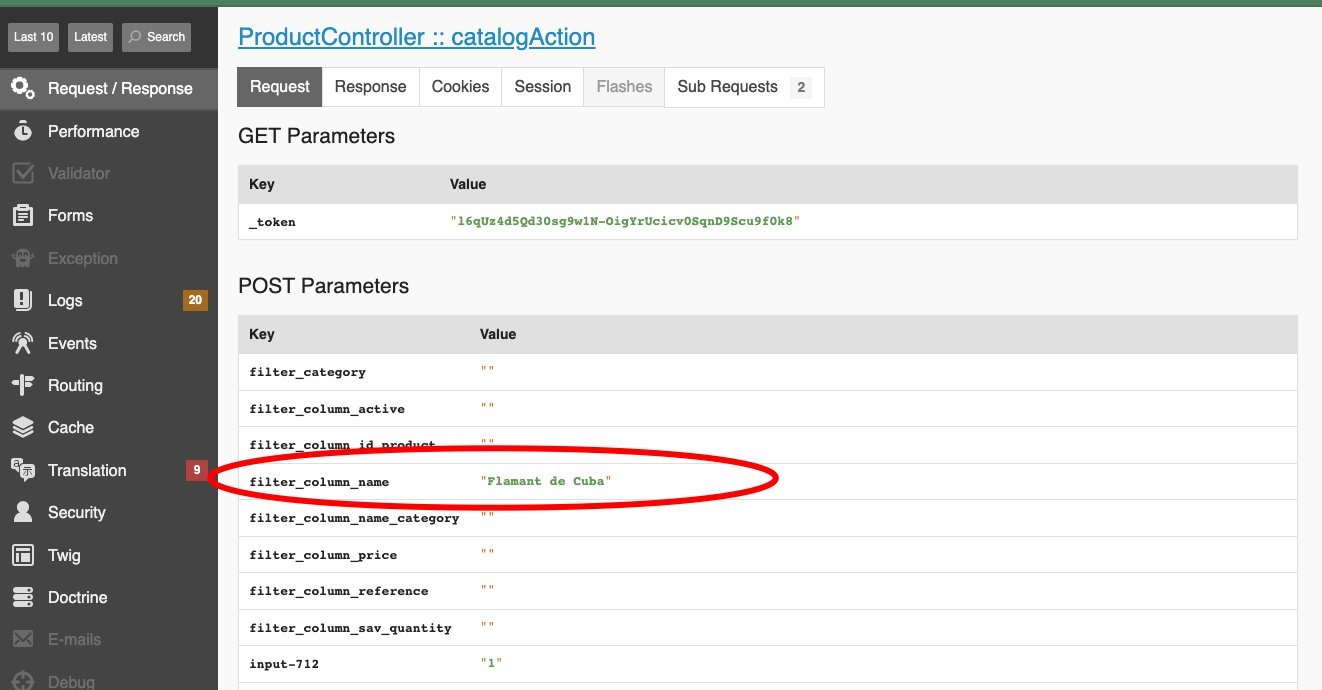Click the Search button
Image resolution: width=1322 pixels, height=690 pixels.
156,37
